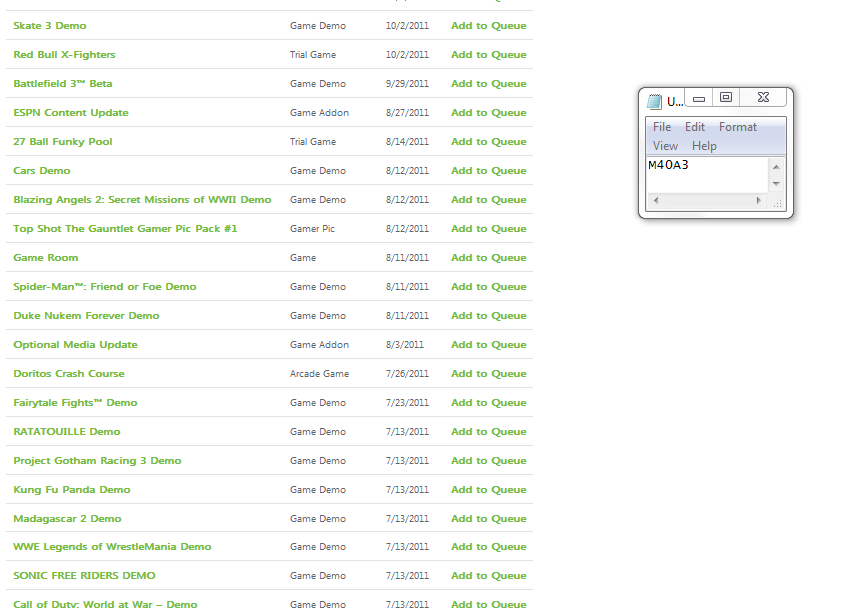Click the 9/29/2011 date for Battlefield 3 Beta
The image size is (842, 608).
click(x=407, y=84)
